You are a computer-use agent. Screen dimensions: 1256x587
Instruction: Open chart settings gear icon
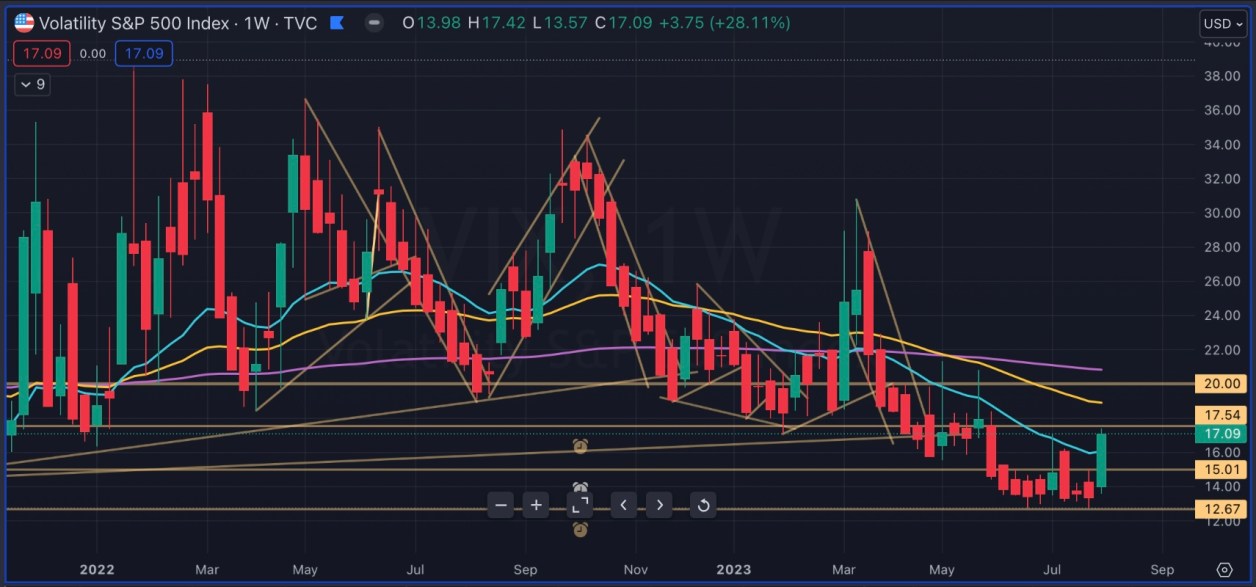(1225, 570)
